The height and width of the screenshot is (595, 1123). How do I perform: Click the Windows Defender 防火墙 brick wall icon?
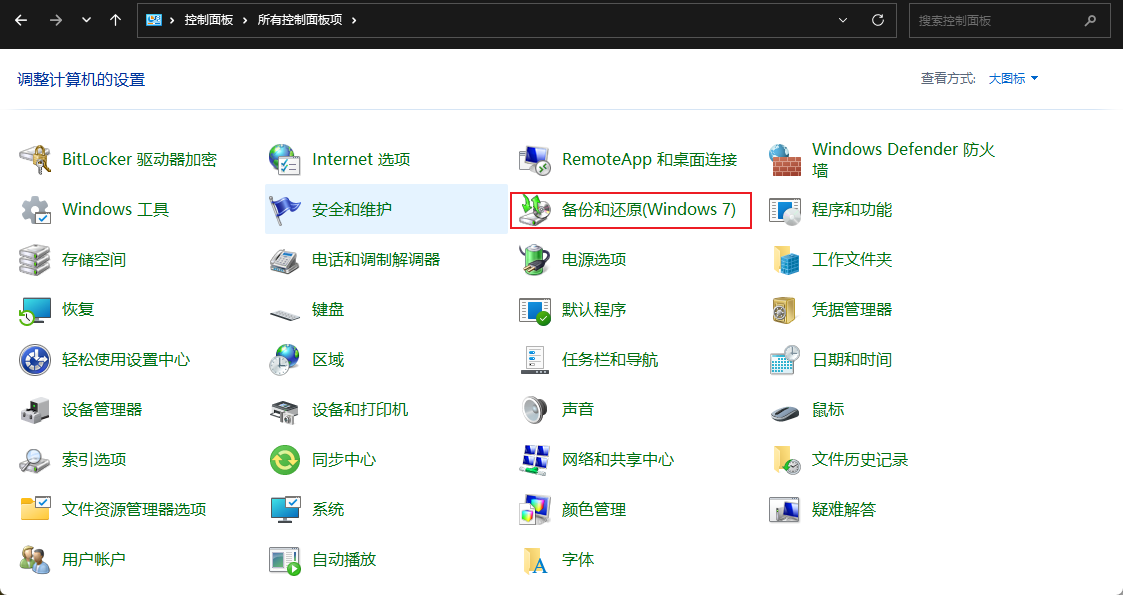[785, 160]
